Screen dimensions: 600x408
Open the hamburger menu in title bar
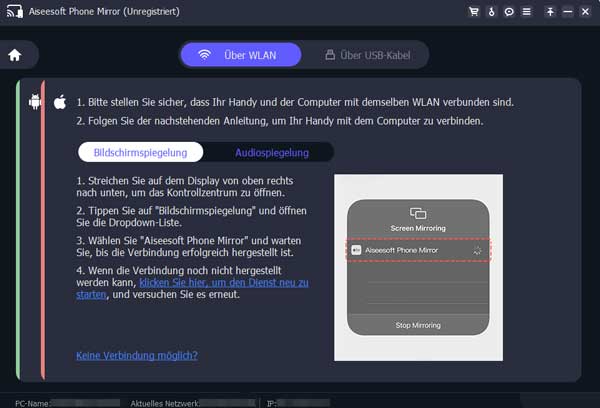525,12
